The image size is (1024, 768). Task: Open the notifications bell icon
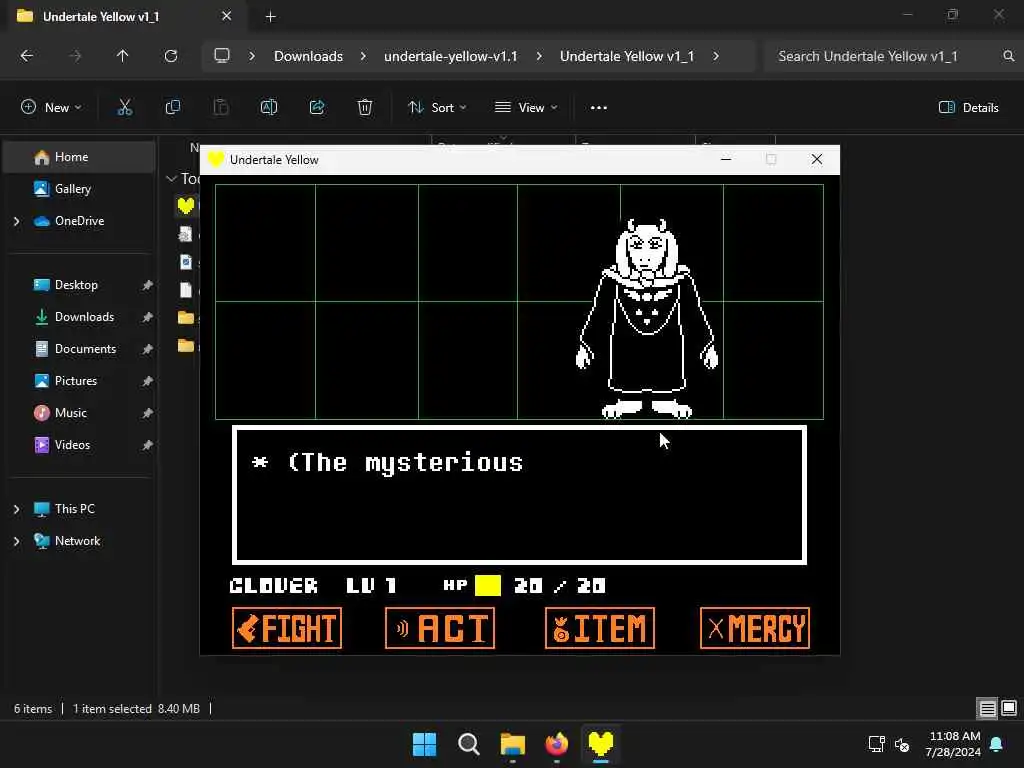point(997,744)
